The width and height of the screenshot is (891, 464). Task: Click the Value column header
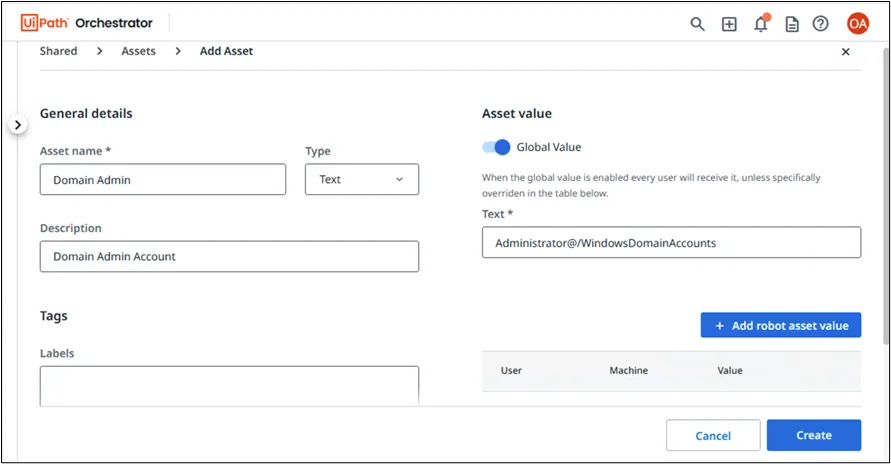pyautogui.click(x=730, y=370)
